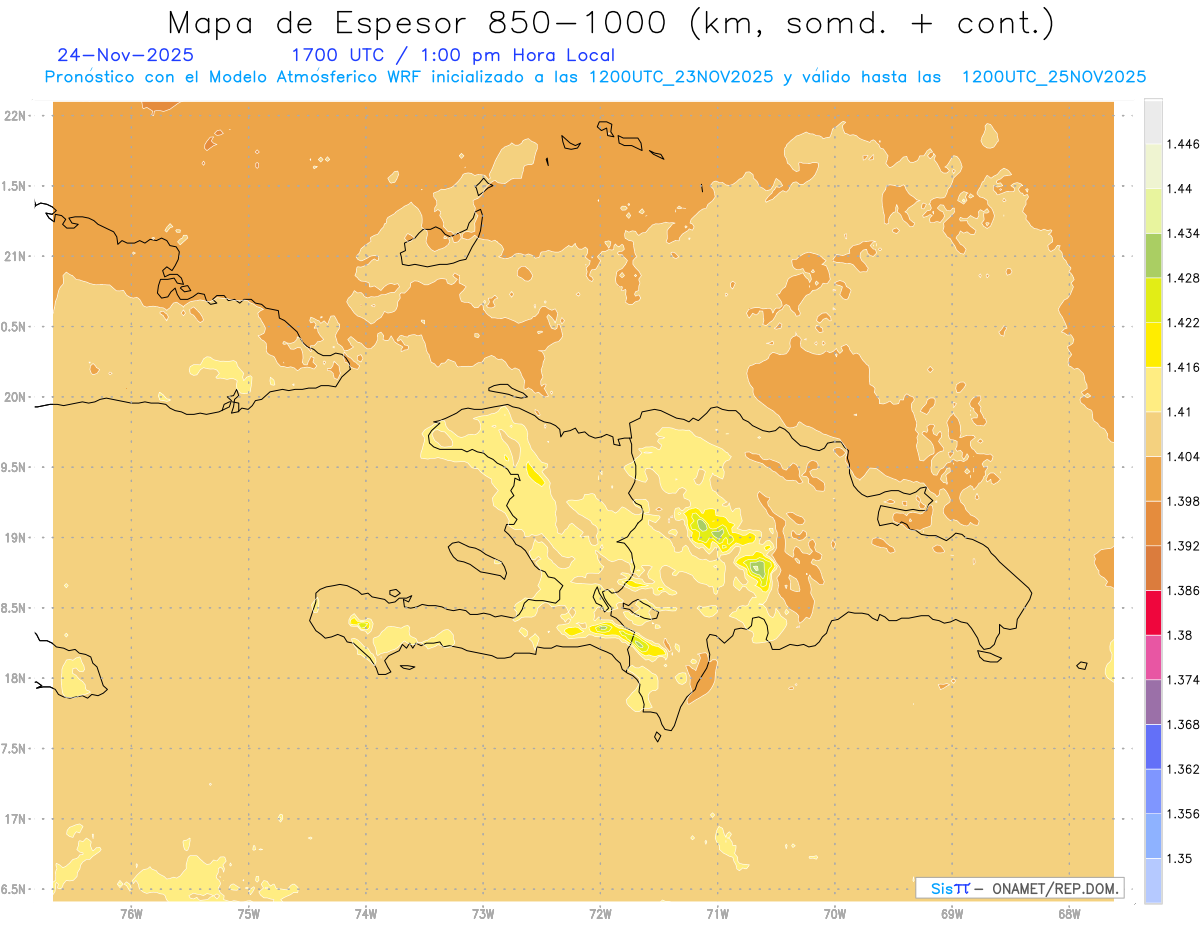The height and width of the screenshot is (927, 1200).
Task: Click the legend value 1.374
Action: coord(1185,680)
